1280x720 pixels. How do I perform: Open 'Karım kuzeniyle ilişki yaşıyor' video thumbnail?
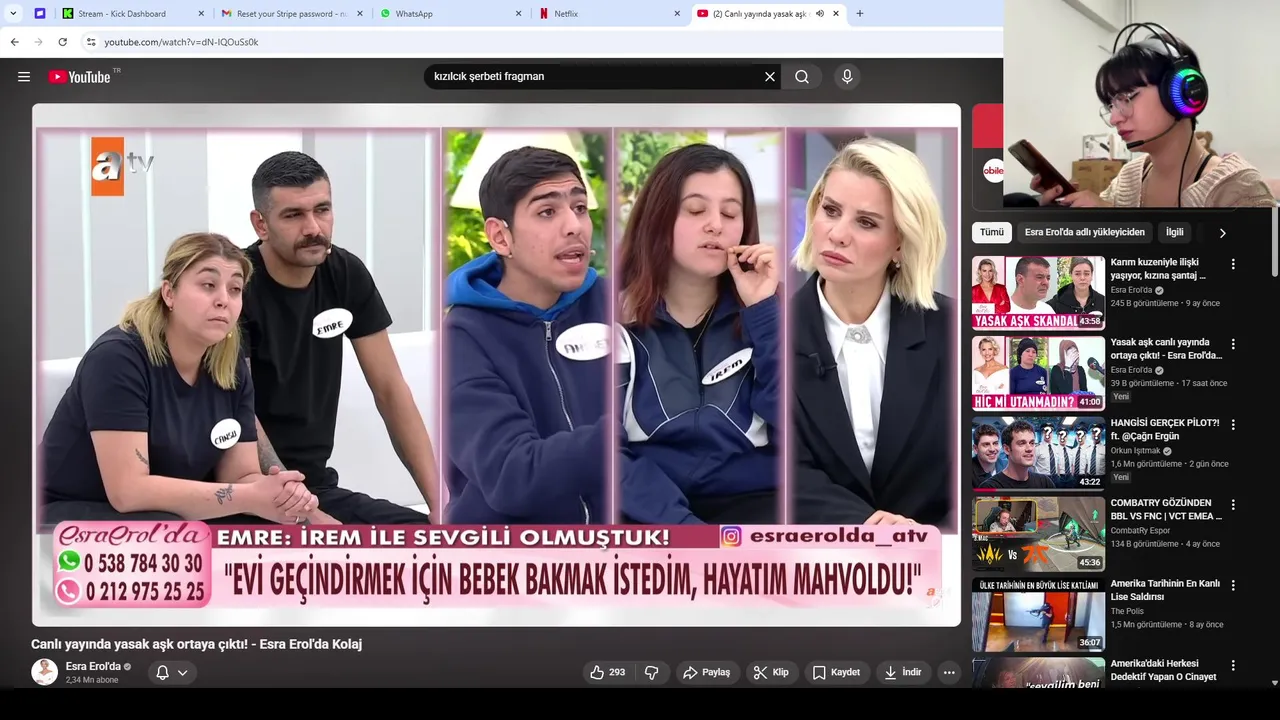[1038, 293]
